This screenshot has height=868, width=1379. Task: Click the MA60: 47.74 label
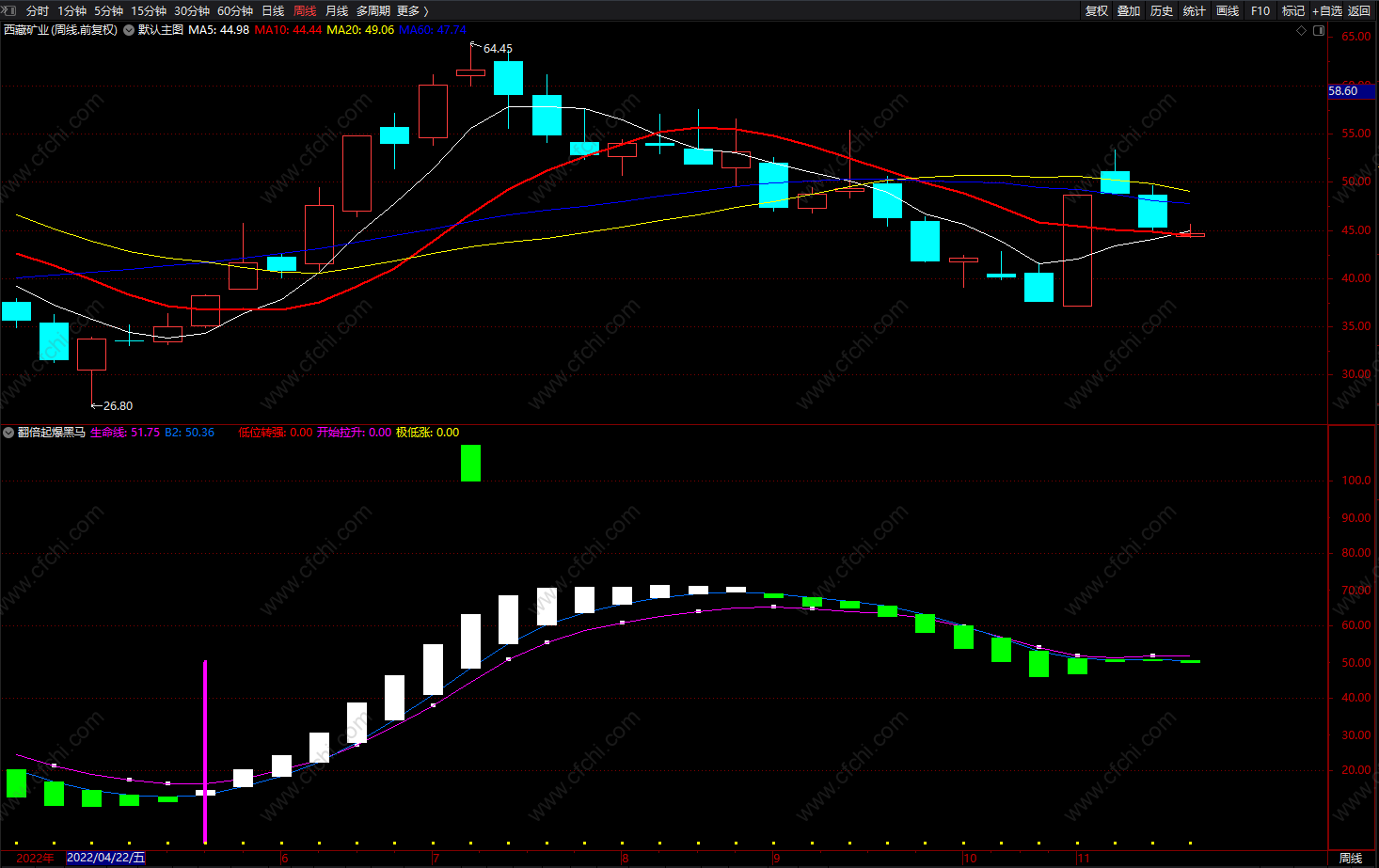[x=433, y=30]
